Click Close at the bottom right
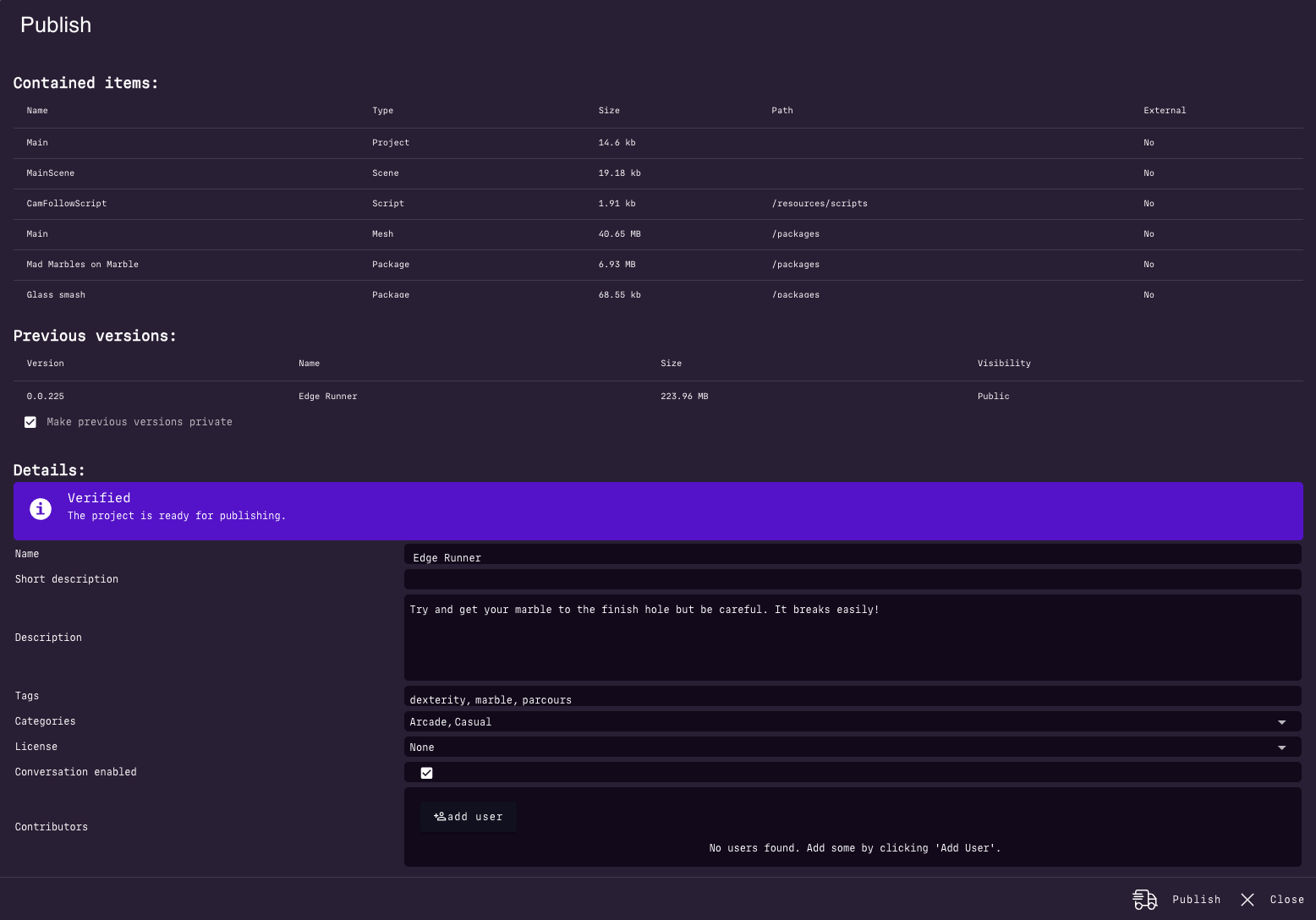 (x=1287, y=899)
